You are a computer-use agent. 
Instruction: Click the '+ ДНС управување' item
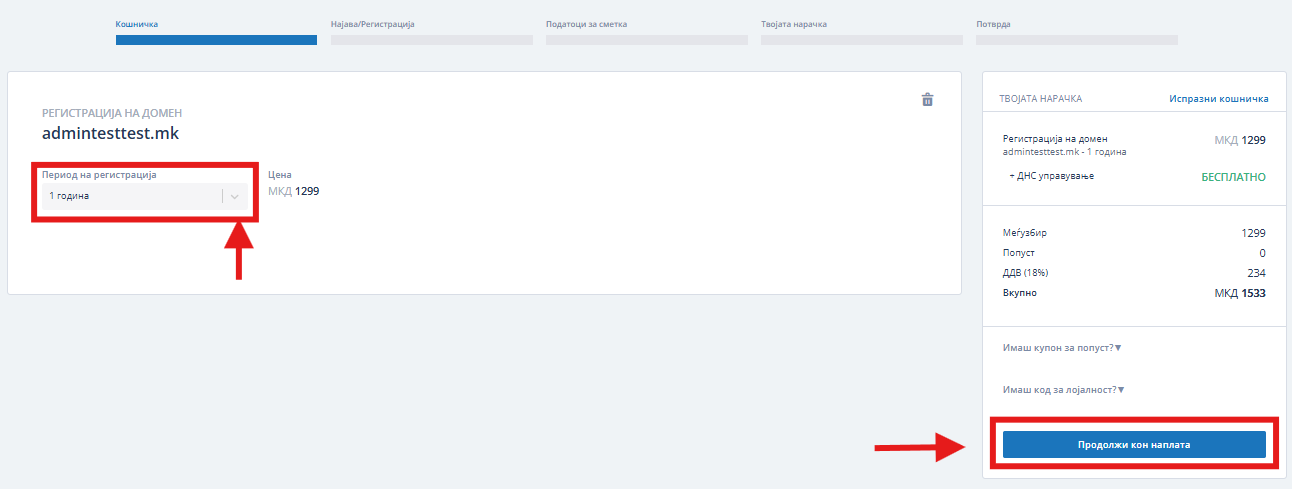click(x=1052, y=176)
